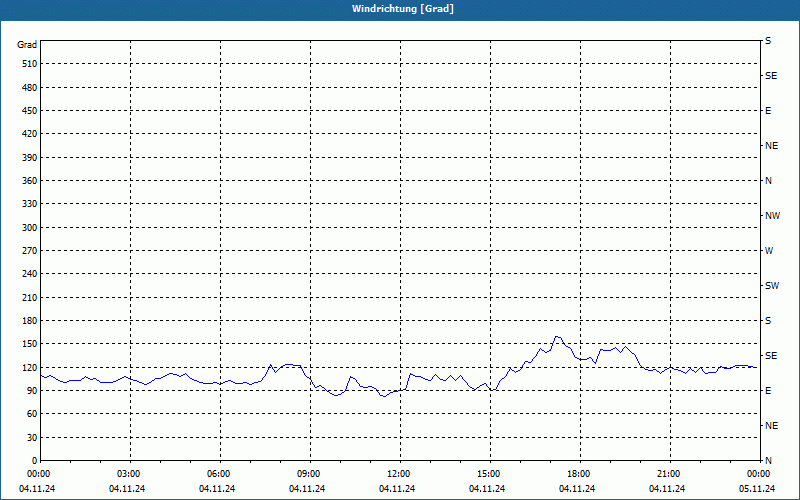Select the 210 degree axis label
800x500 pixels.
pyautogui.click(x=30, y=297)
